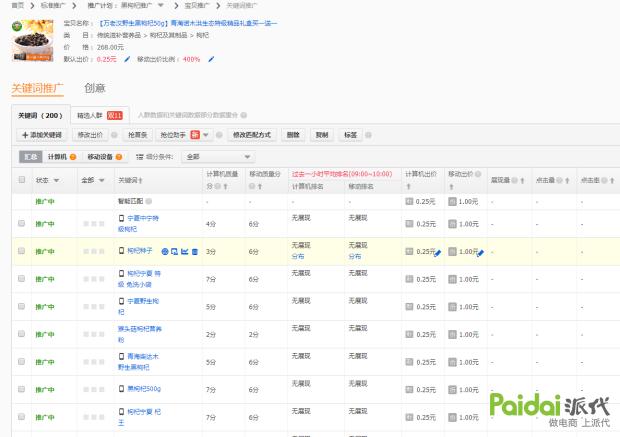
Task: Select the 汇总 view tab
Action: click(30, 157)
